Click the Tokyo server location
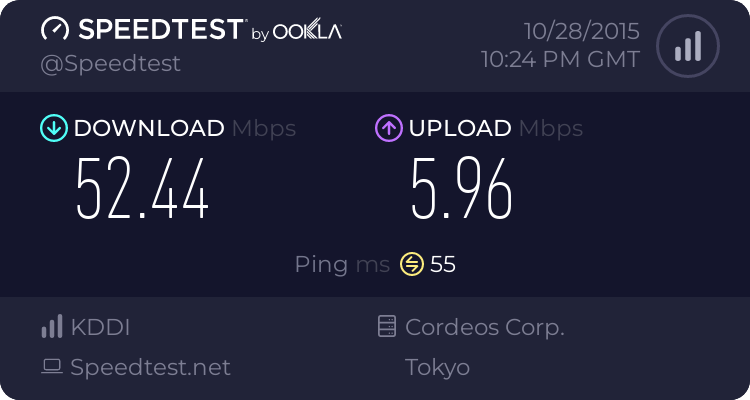Viewport: 750px width, 400px height. click(x=437, y=367)
